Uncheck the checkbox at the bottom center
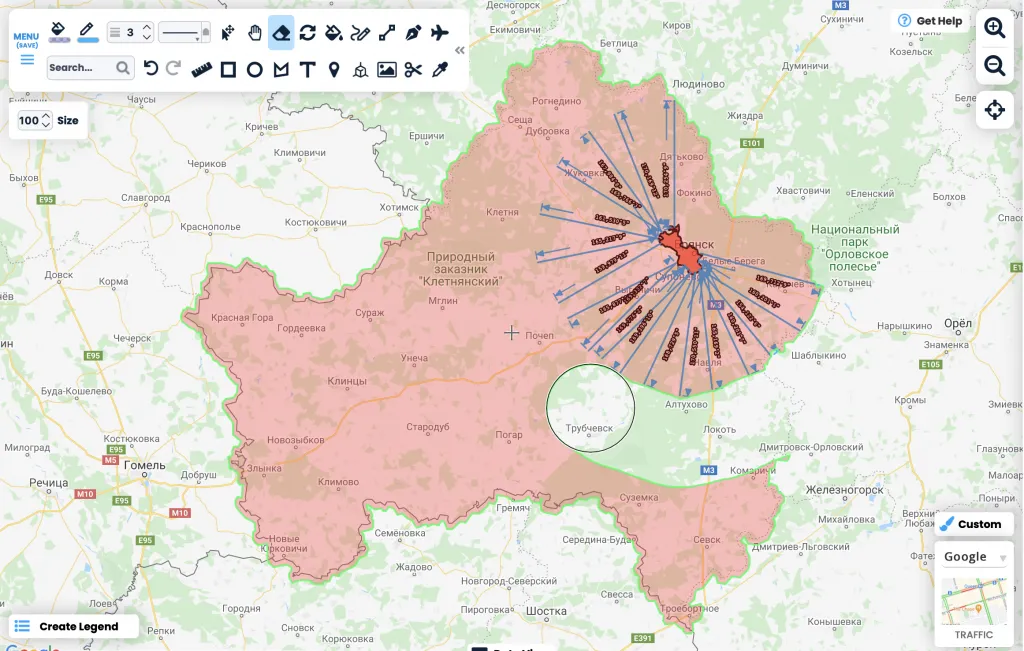The height and width of the screenshot is (651, 1024). [479, 648]
